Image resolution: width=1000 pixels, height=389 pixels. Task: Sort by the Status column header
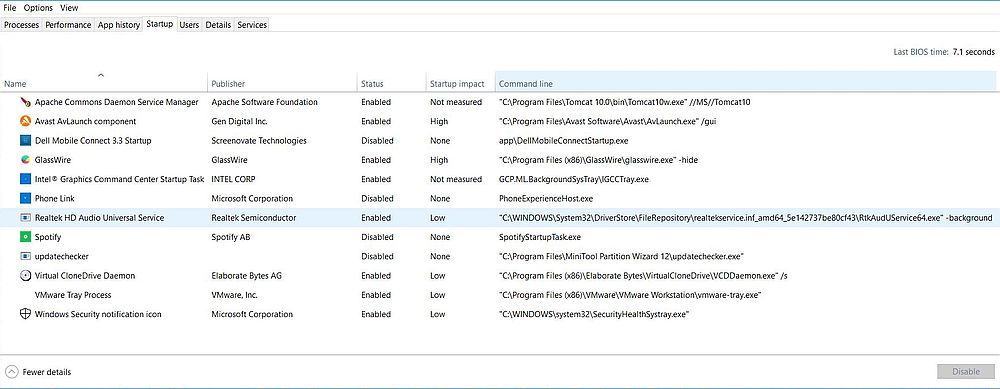(392, 84)
